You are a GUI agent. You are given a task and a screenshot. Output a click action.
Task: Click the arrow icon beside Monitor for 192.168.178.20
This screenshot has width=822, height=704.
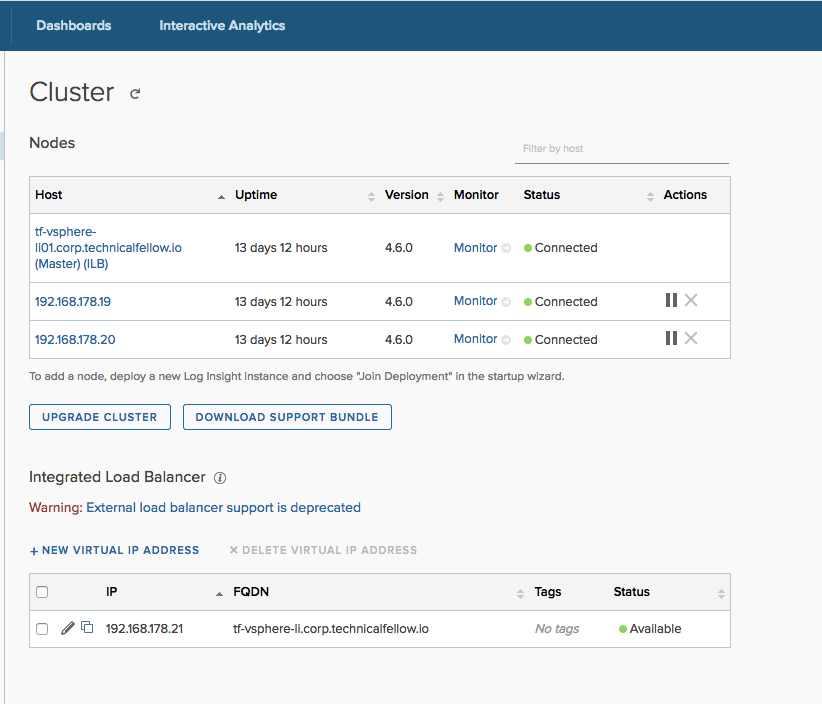506,340
